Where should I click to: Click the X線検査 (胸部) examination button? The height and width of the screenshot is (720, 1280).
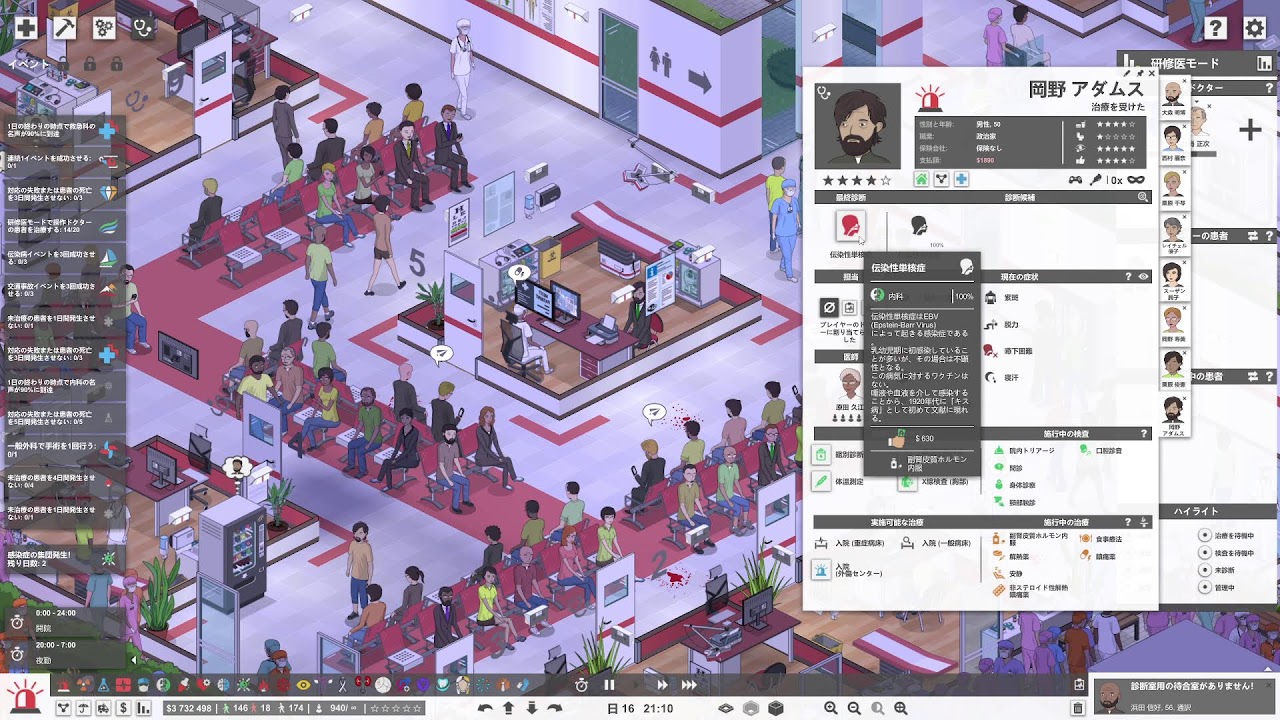(907, 482)
